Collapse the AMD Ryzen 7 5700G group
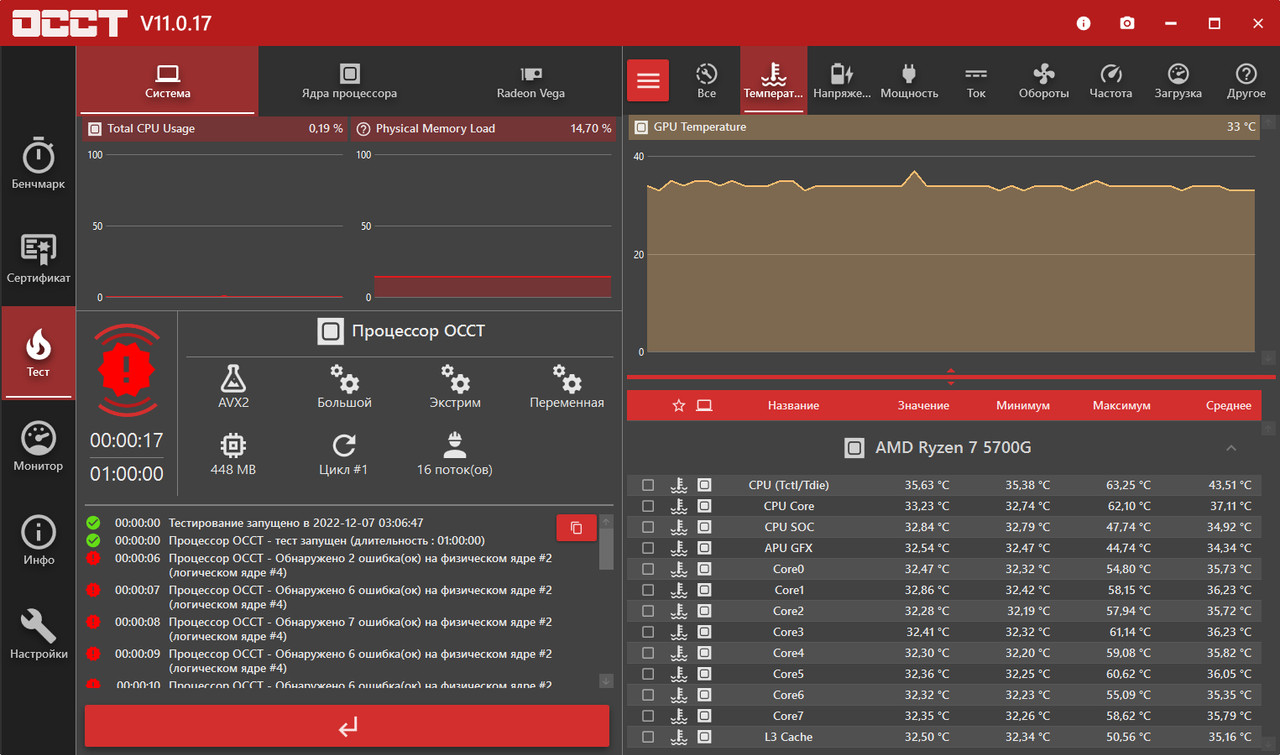 coord(1231,448)
